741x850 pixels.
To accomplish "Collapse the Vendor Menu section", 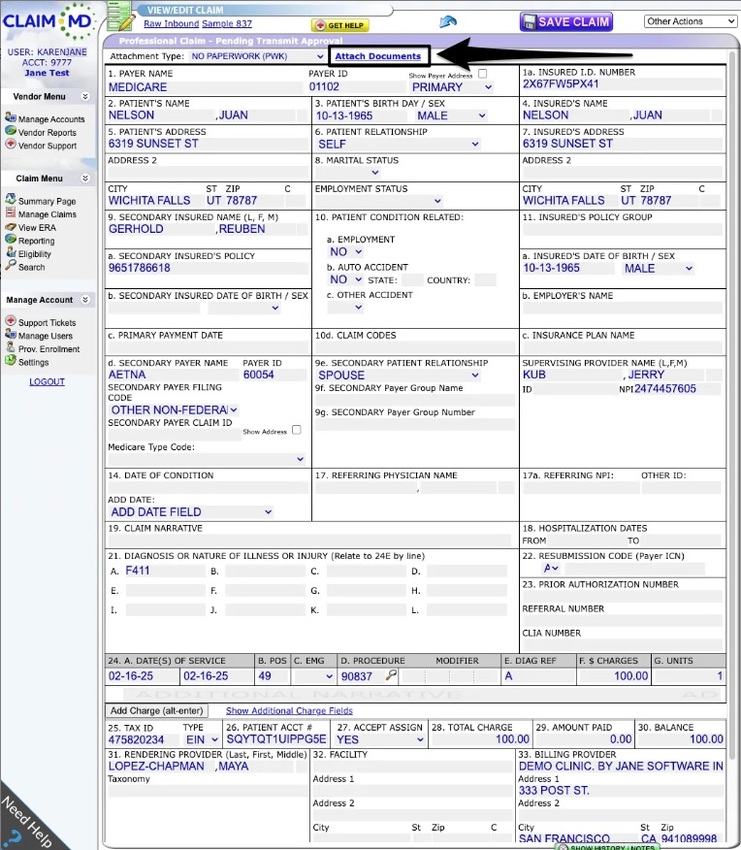I will coord(85,96).
